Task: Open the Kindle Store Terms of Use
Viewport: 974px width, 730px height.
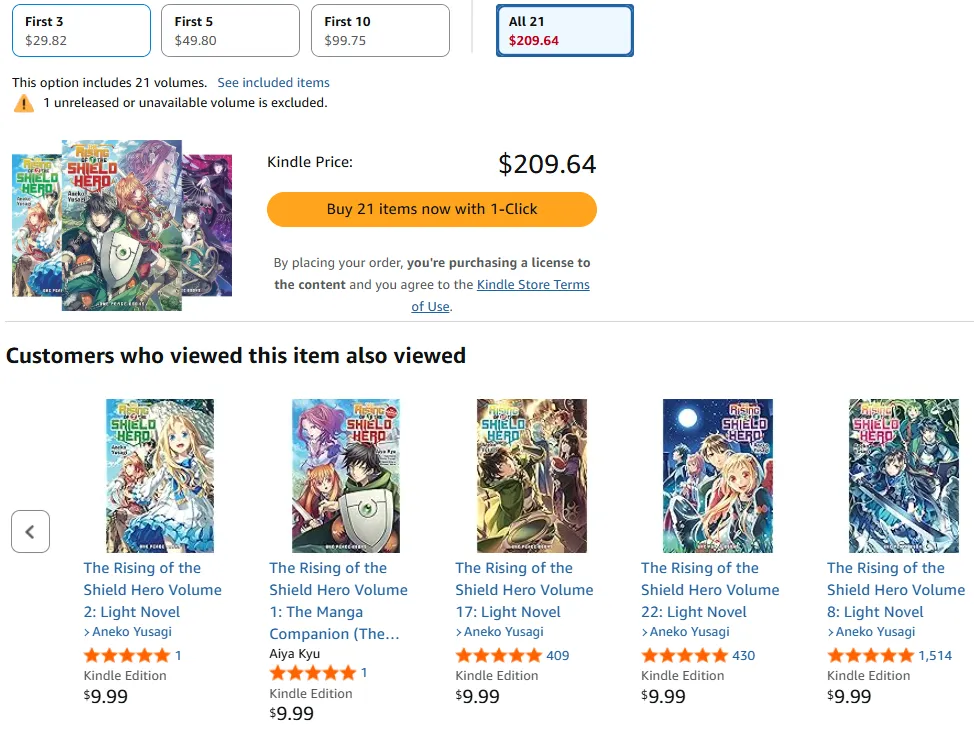Action: (x=532, y=285)
